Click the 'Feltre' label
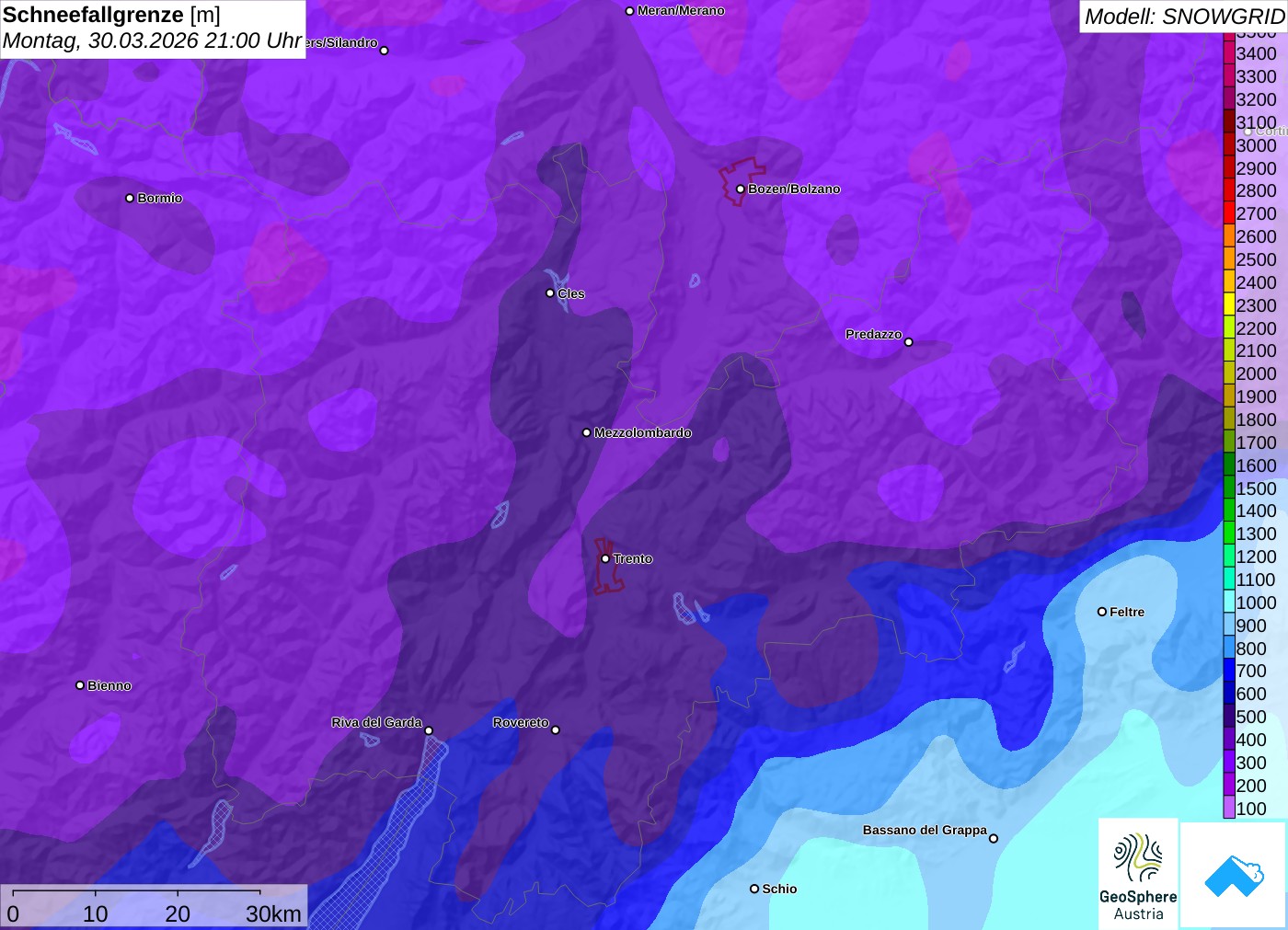Viewport: 1288px width, 930px height. click(1127, 612)
